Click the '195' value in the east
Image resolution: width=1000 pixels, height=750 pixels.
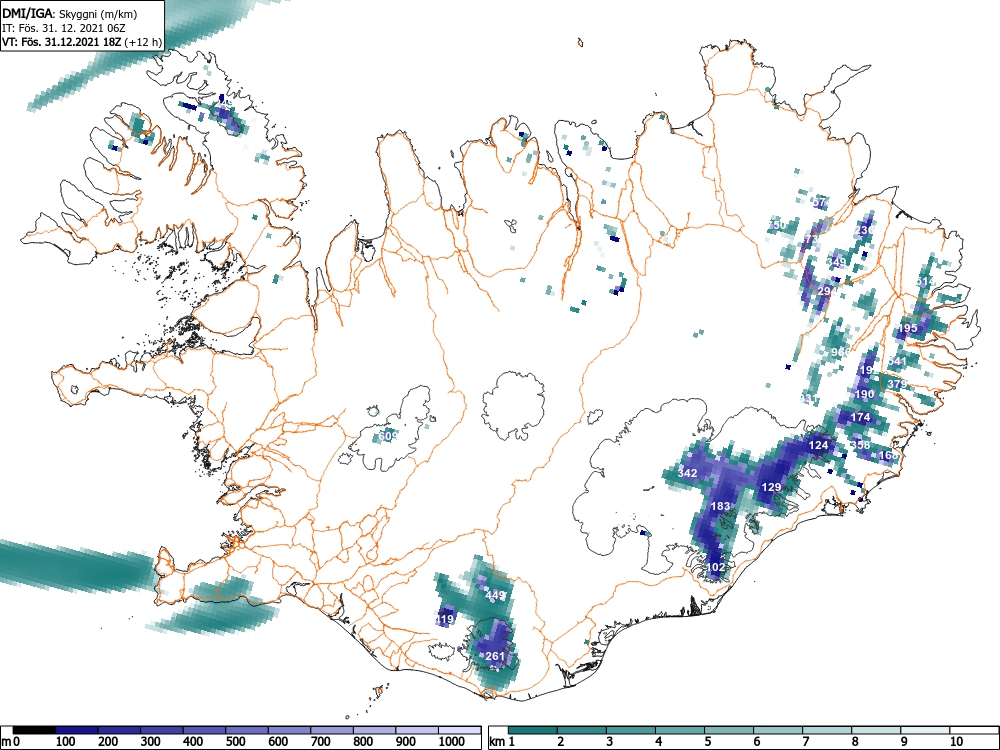[x=908, y=328]
